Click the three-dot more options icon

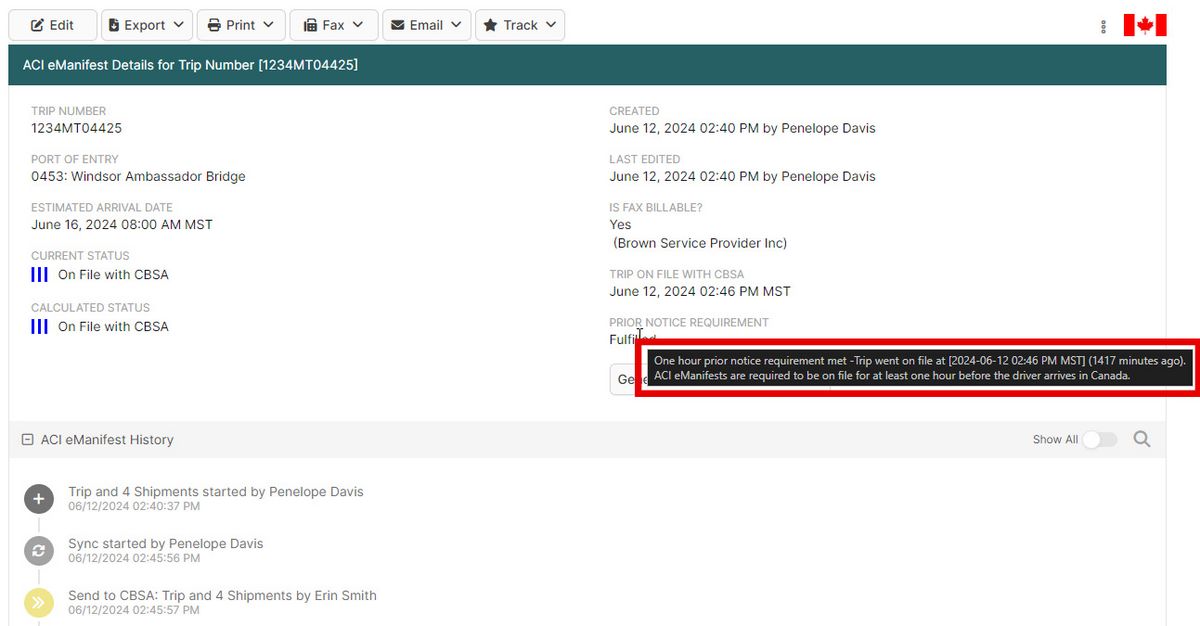coord(1103,26)
